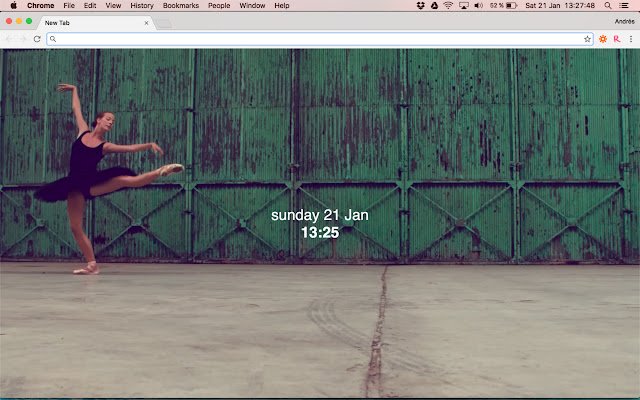Open Spotlight search
640x400 pixels.
608,5
